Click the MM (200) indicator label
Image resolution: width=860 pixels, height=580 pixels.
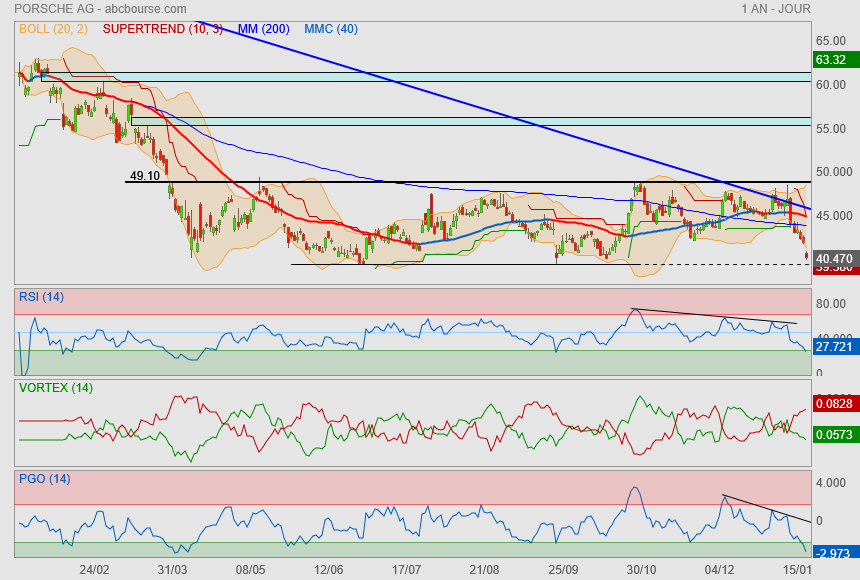263,29
